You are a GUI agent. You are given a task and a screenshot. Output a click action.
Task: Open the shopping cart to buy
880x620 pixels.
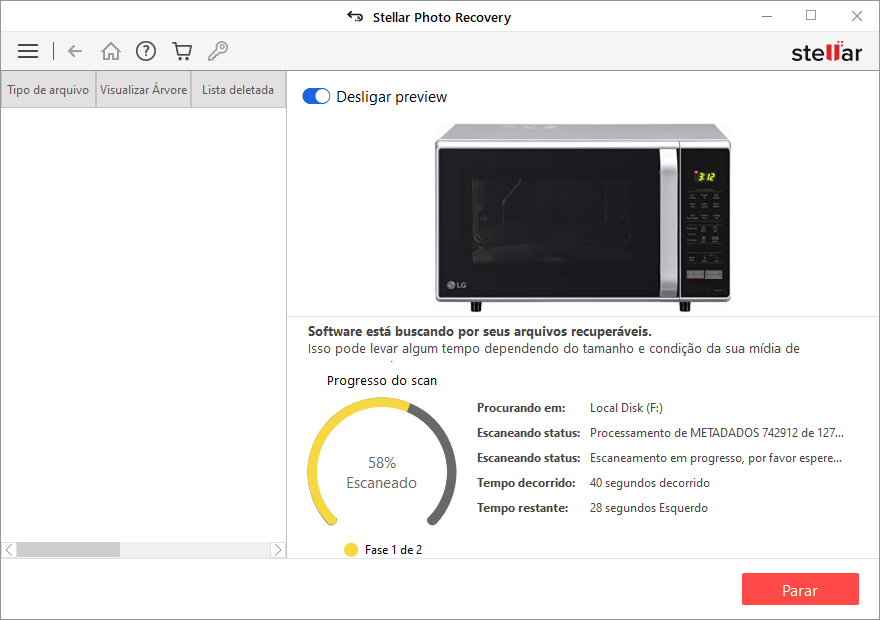coord(182,51)
